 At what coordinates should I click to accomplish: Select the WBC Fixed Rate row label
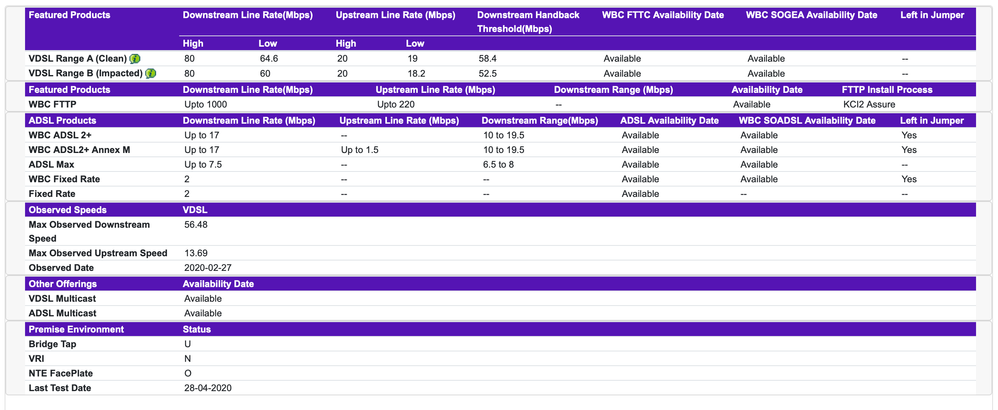(64, 179)
